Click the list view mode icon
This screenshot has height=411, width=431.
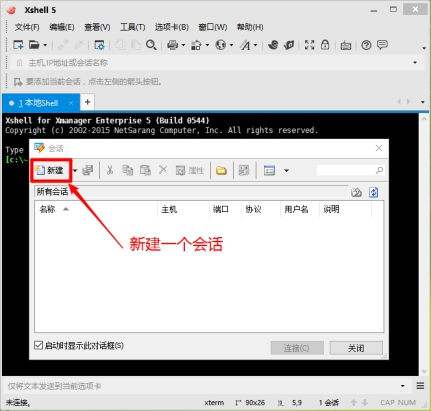[269, 171]
